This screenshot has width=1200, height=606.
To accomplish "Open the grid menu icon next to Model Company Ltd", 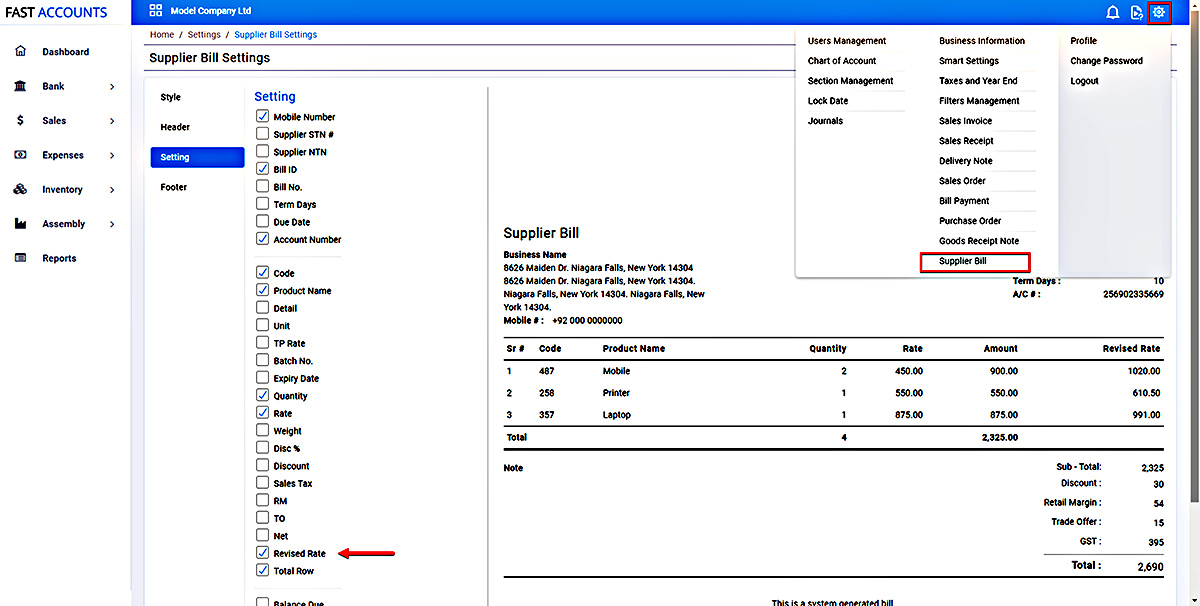I will click(x=155, y=11).
